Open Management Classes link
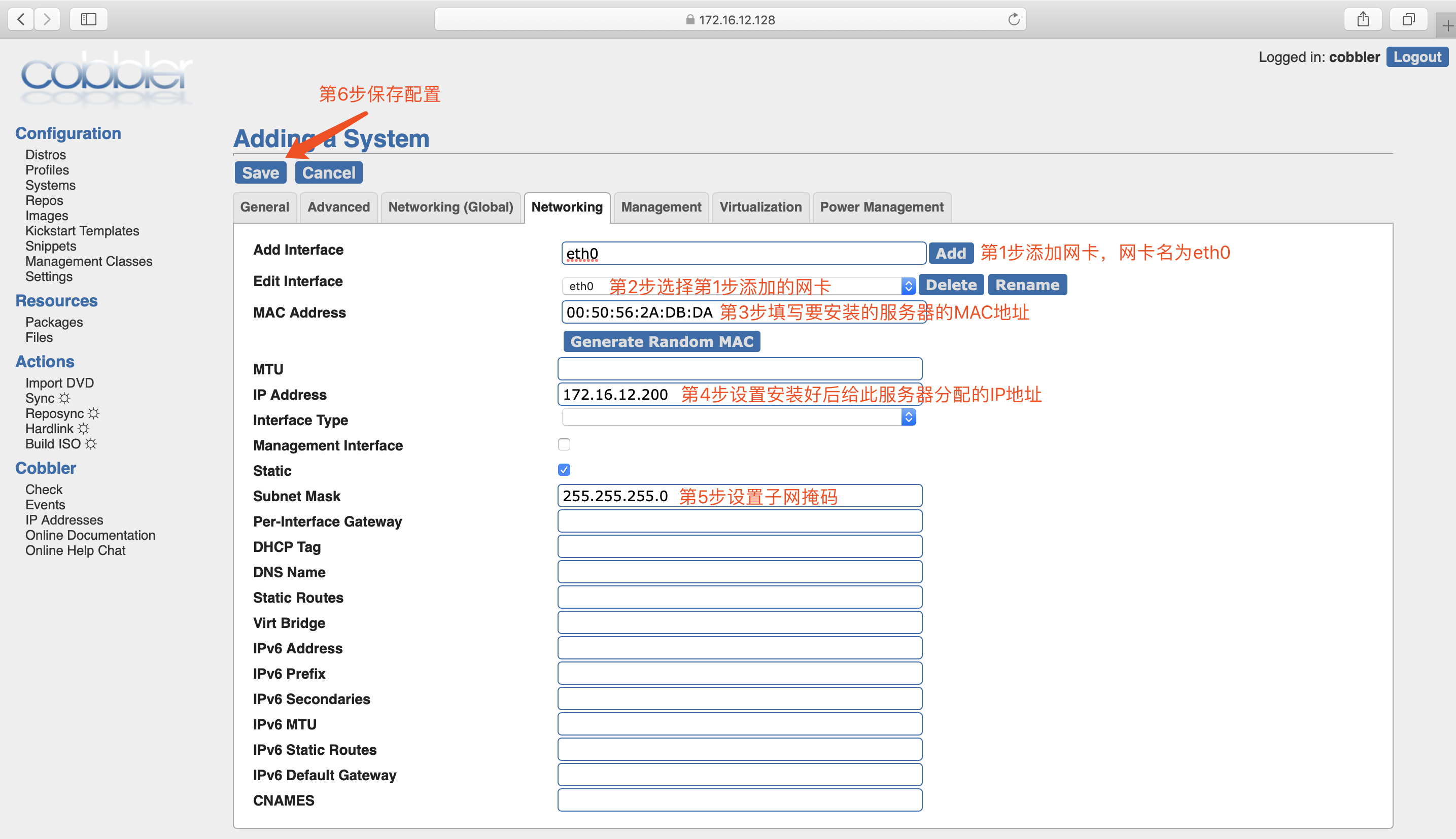The height and width of the screenshot is (839, 1456). [89, 261]
